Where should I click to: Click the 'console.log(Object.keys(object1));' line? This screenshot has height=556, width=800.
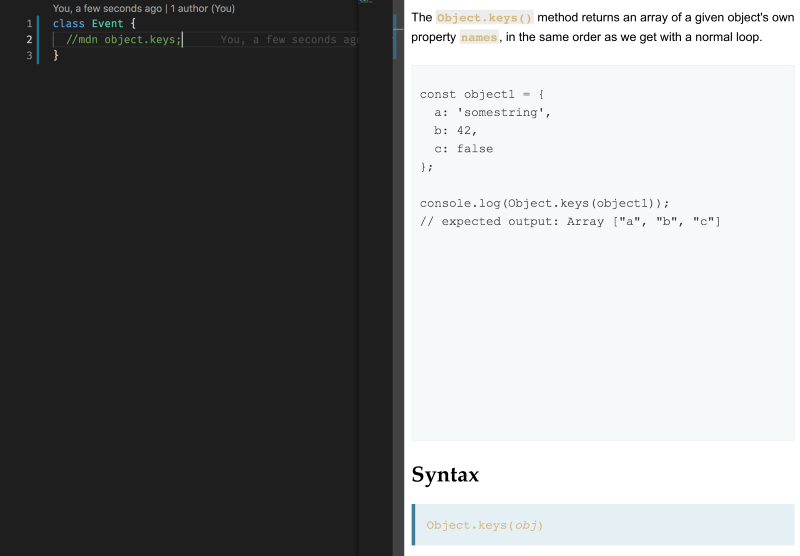(544, 203)
